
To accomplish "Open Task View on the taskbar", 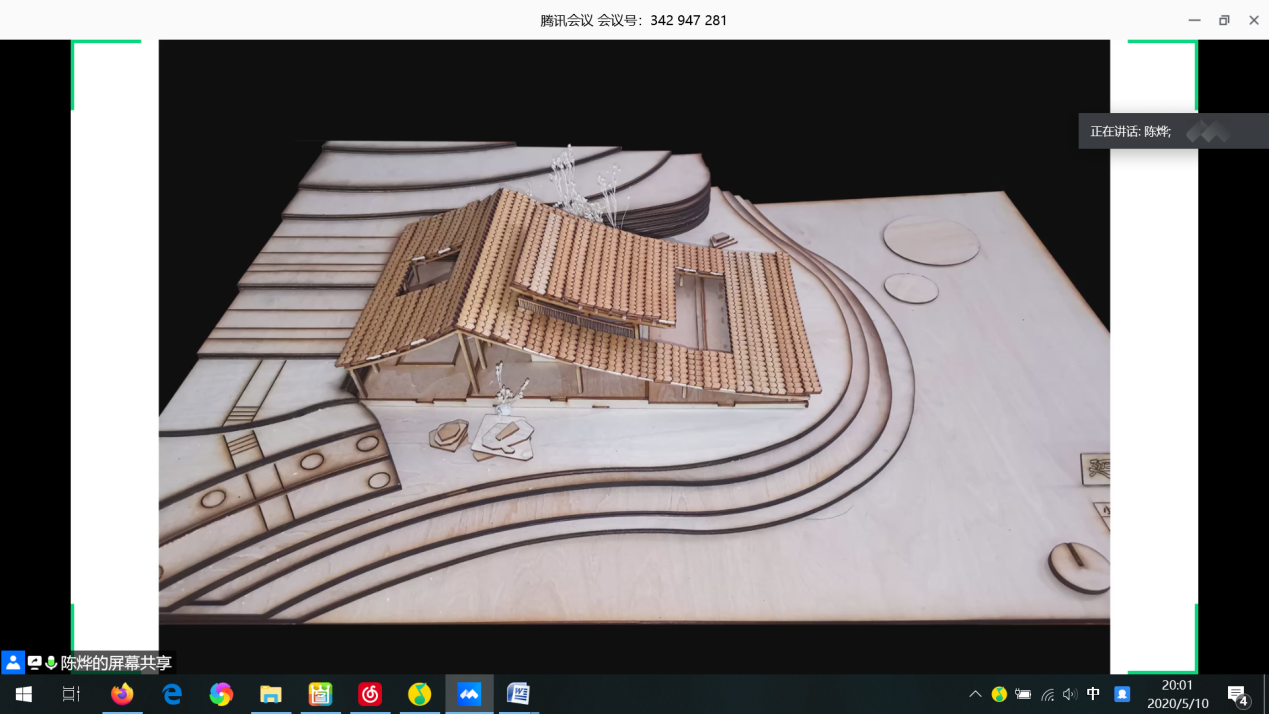I will point(71,694).
